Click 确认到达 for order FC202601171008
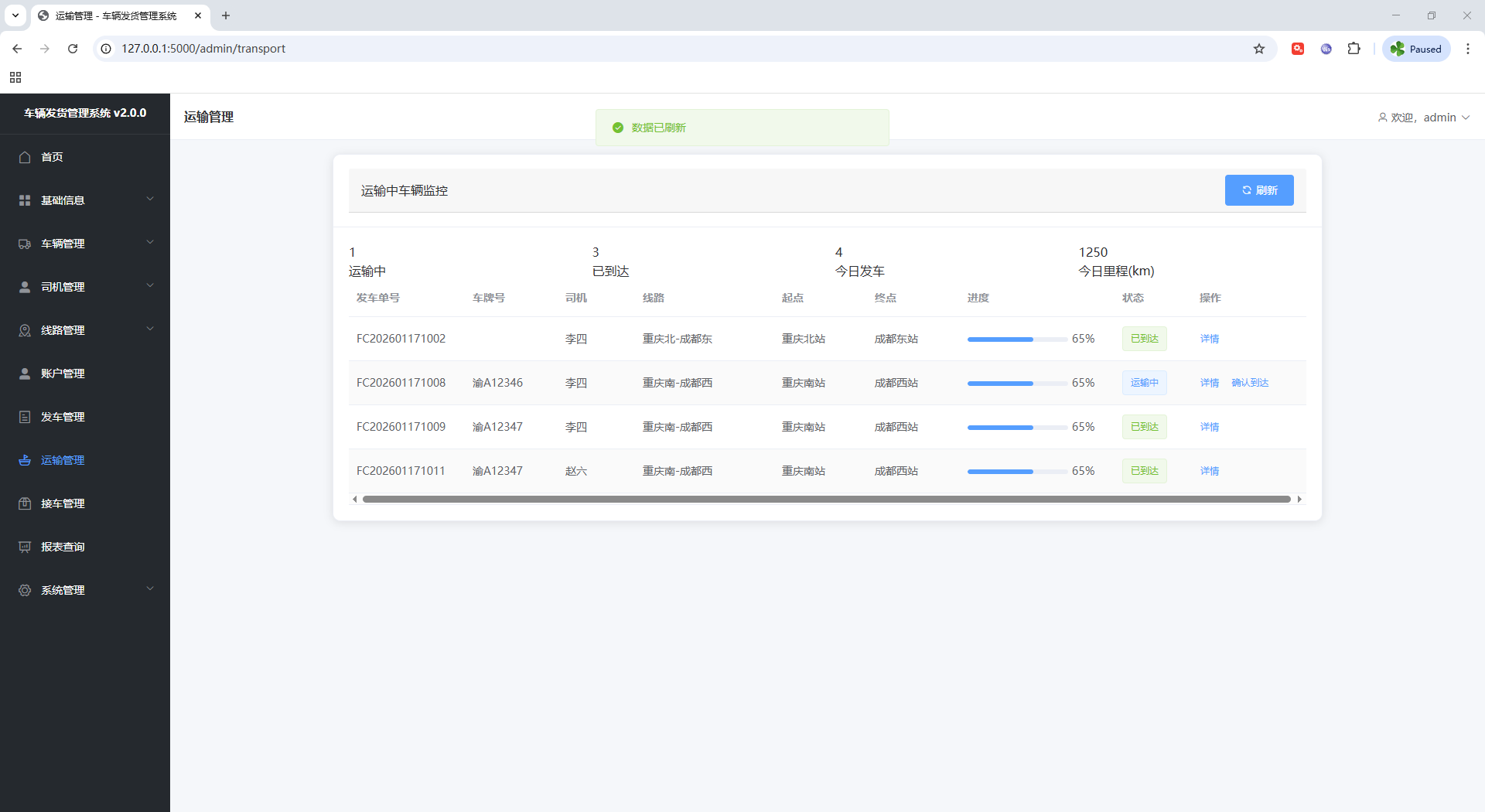1485x812 pixels. click(1250, 383)
